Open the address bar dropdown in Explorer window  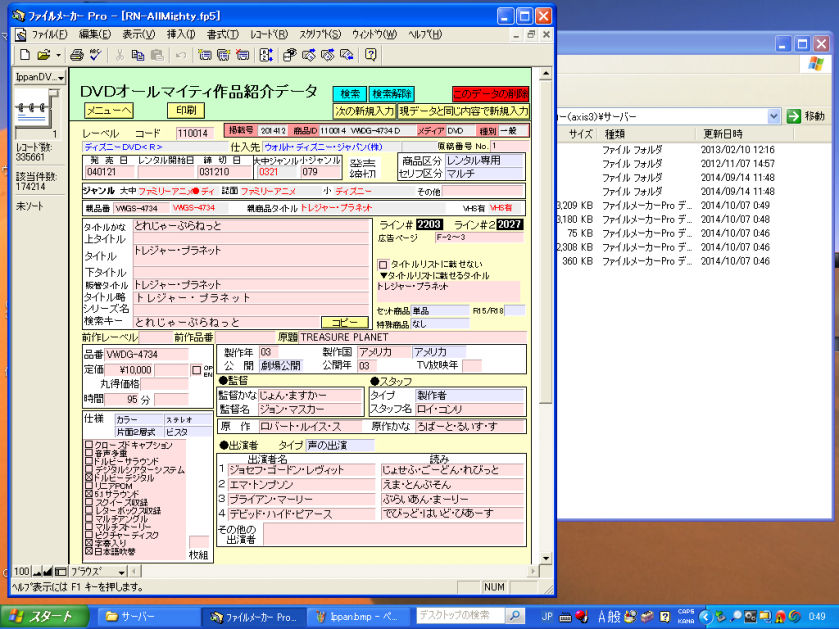(773, 116)
